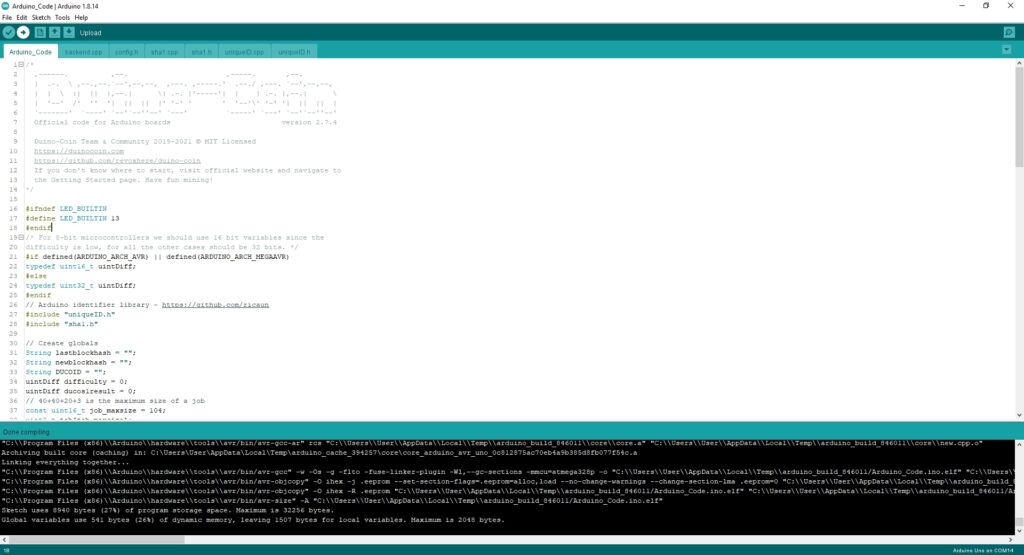Open the File menu
The image size is (1024, 555).
point(7,18)
